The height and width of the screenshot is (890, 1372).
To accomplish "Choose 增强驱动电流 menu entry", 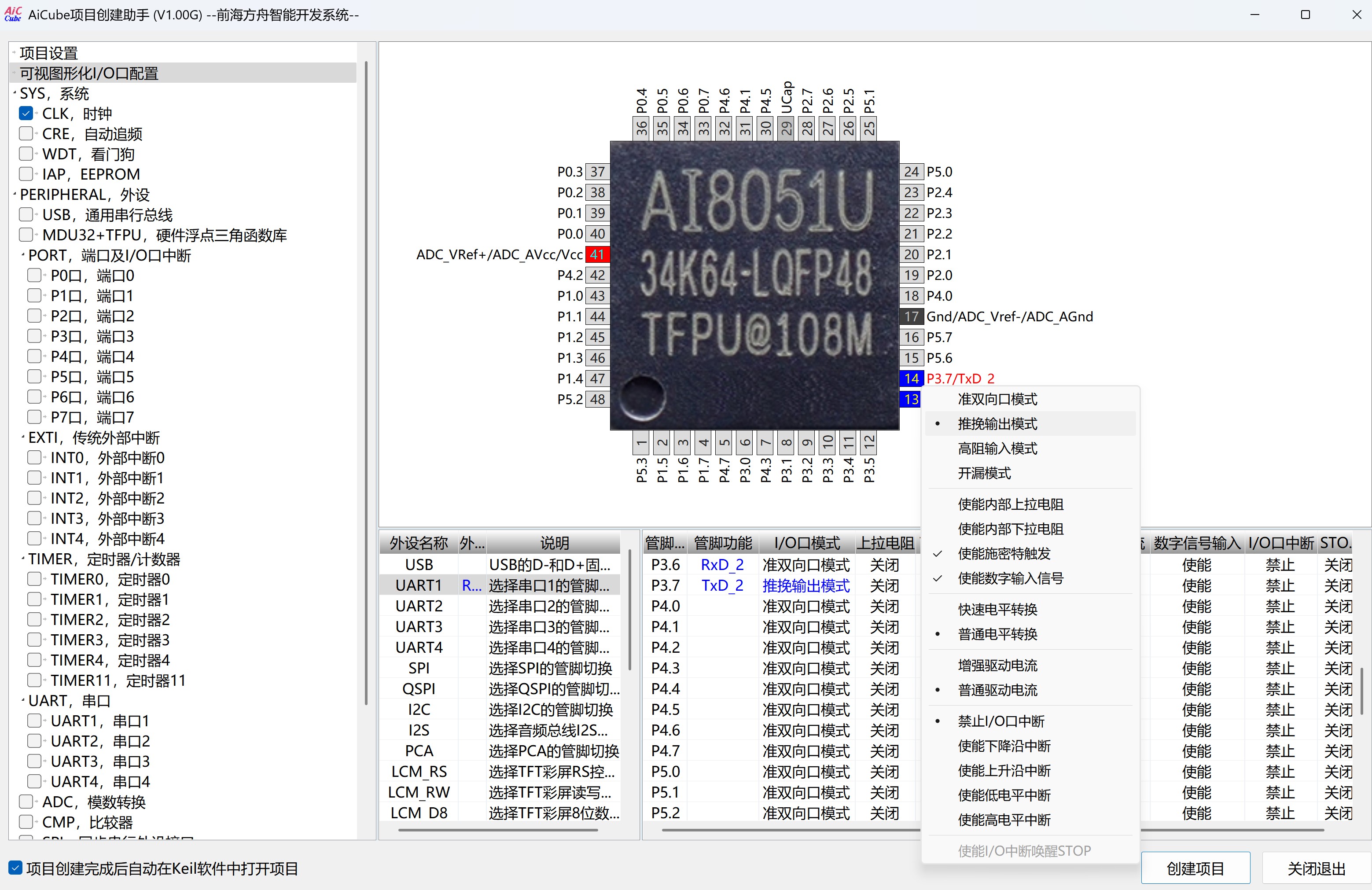I will point(1030,665).
